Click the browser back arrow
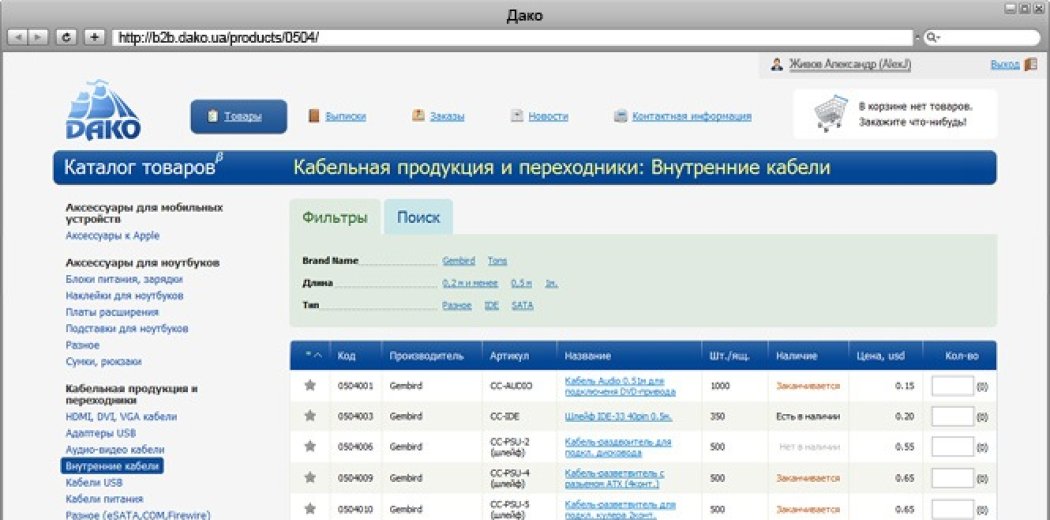This screenshot has width=1050, height=520. click(17, 37)
